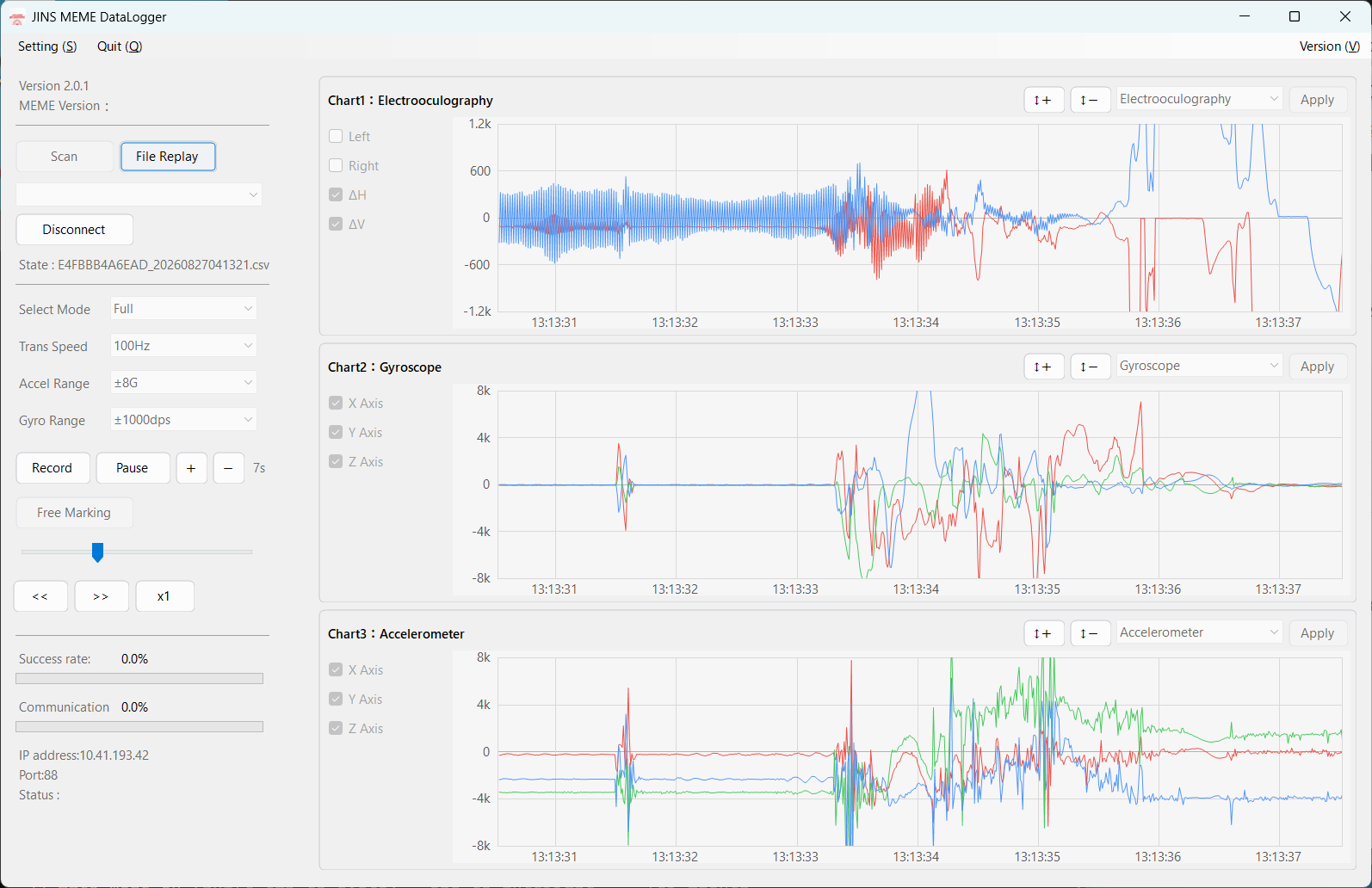Click the 7s time window value
This screenshot has width=1372, height=888.
259,468
